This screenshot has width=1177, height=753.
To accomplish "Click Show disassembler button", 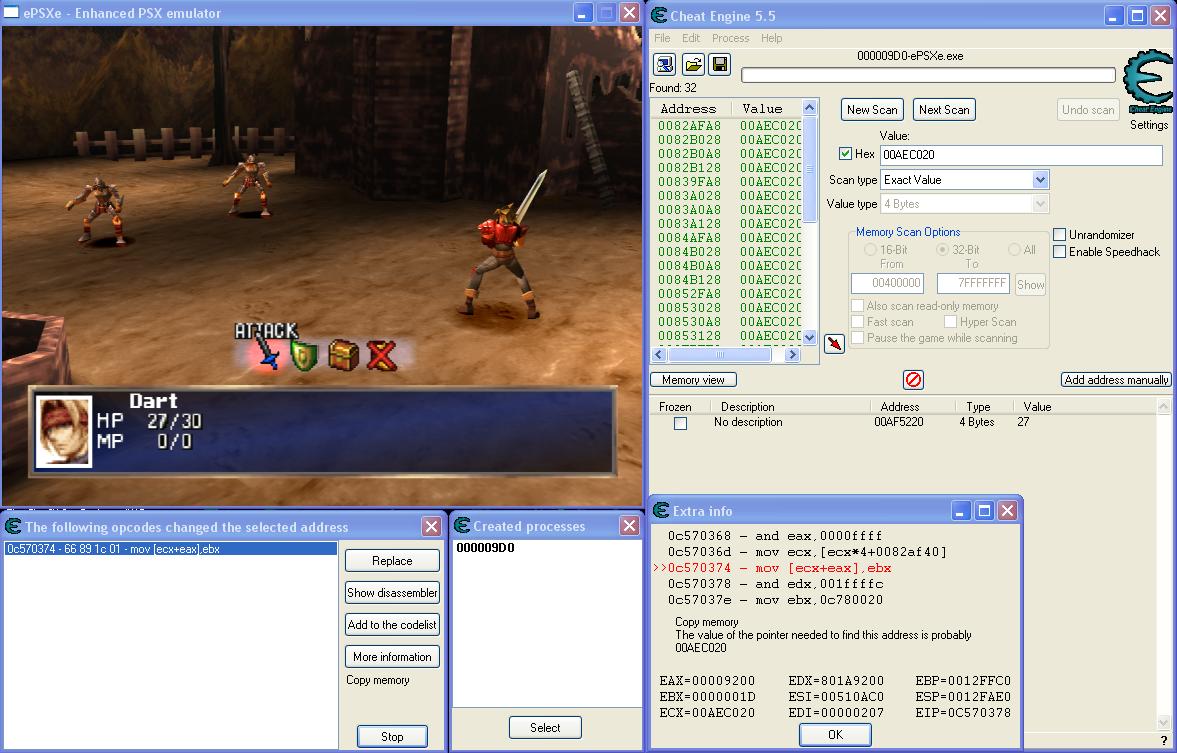I will click(392, 592).
